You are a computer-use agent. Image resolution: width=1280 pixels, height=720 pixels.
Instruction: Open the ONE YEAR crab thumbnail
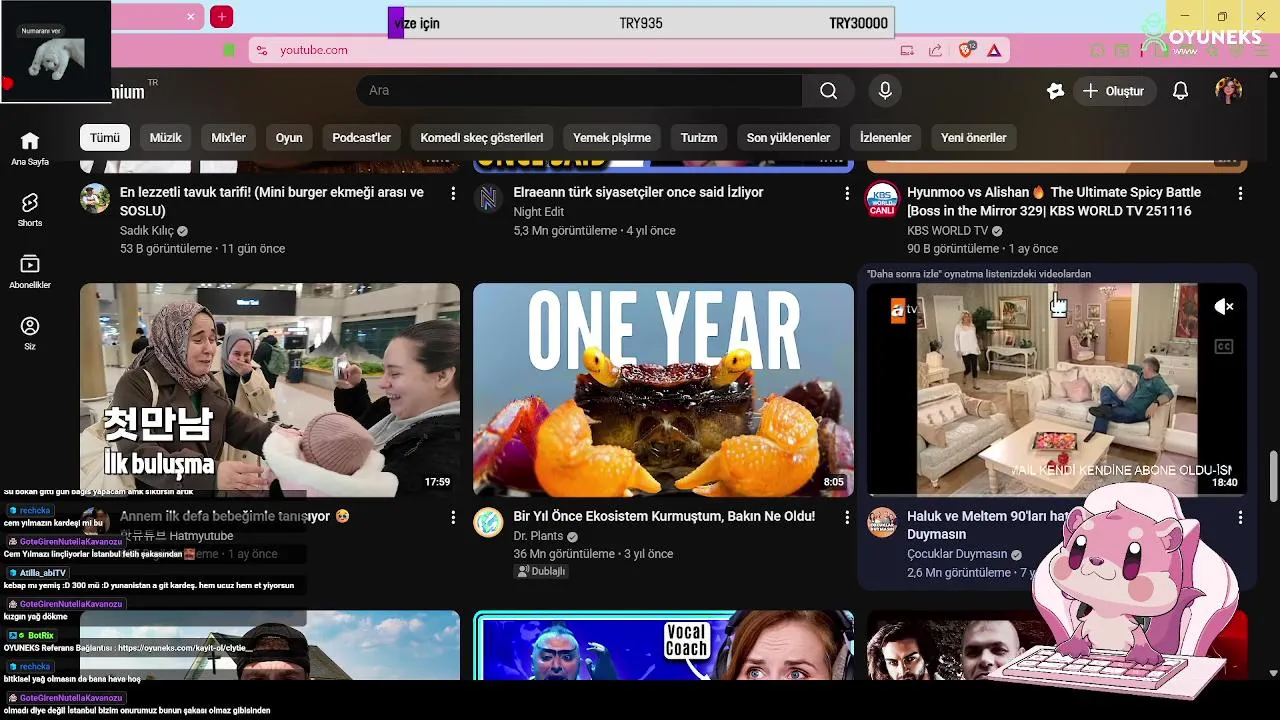(663, 390)
